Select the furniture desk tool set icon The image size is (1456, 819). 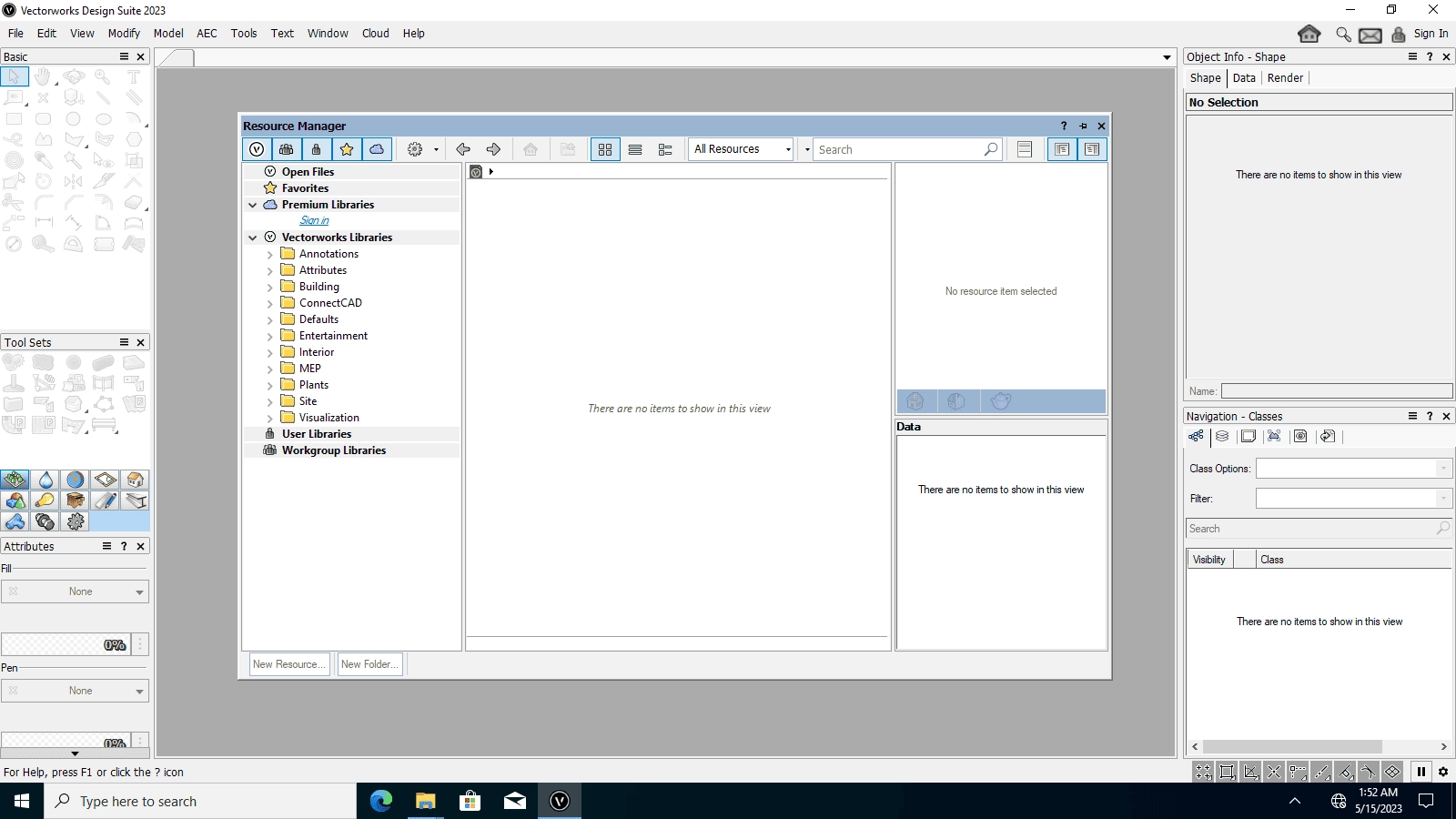[x=76, y=500]
